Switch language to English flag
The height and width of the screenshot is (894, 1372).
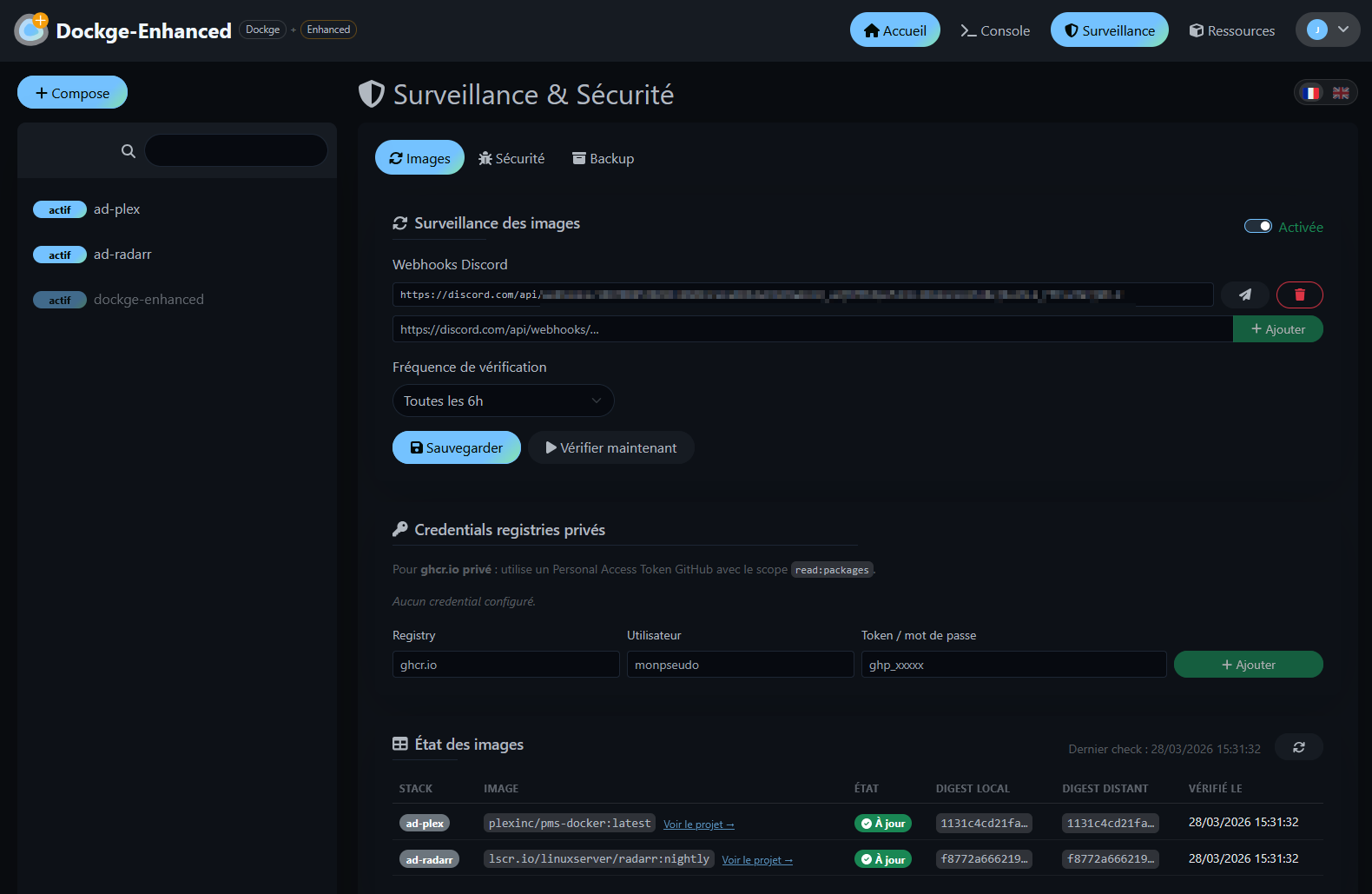[x=1341, y=93]
